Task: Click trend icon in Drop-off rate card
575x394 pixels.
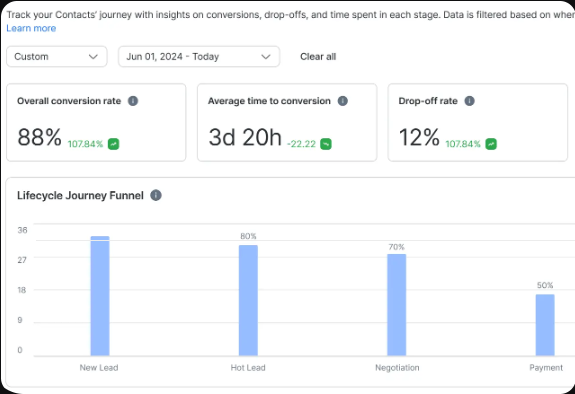Action: tap(491, 144)
